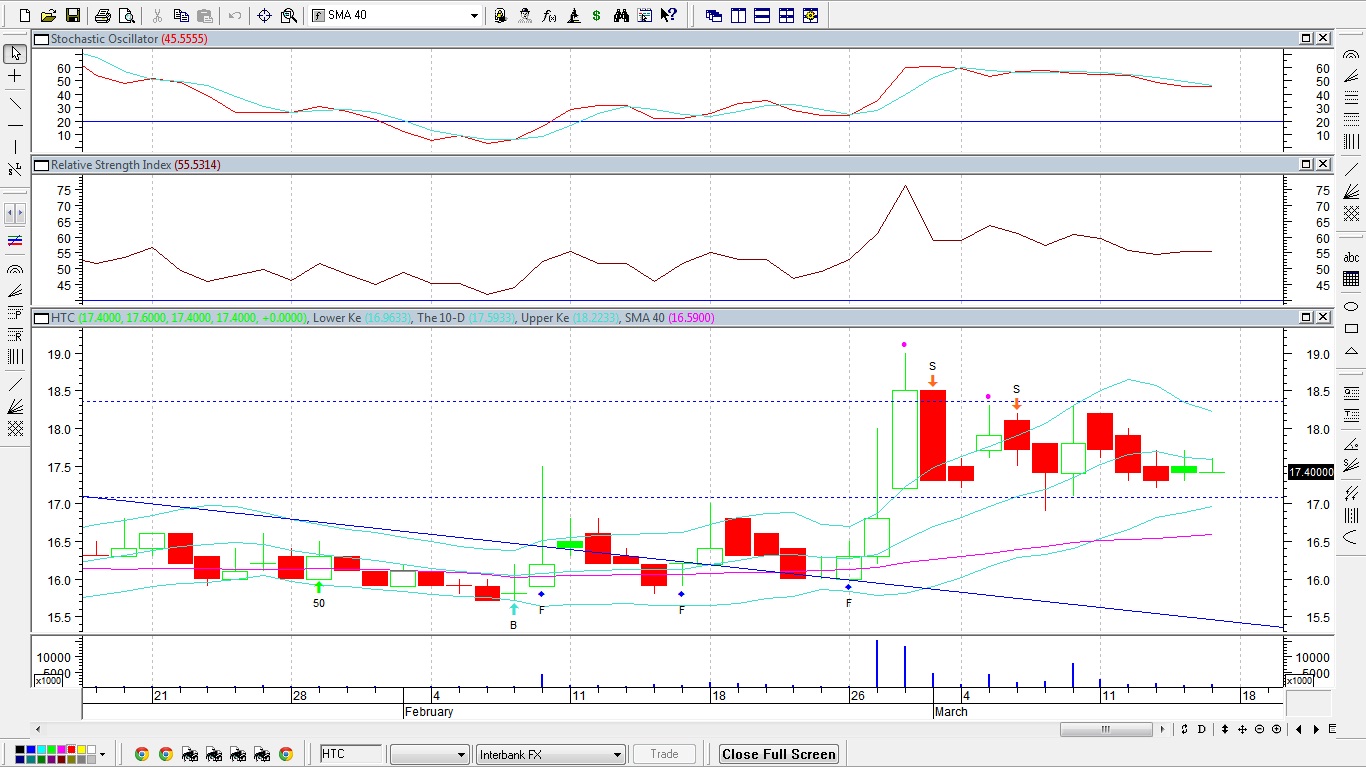Screen dimensions: 1366x768
Task: Click the 17.40000 current price label
Action: (x=1310, y=472)
